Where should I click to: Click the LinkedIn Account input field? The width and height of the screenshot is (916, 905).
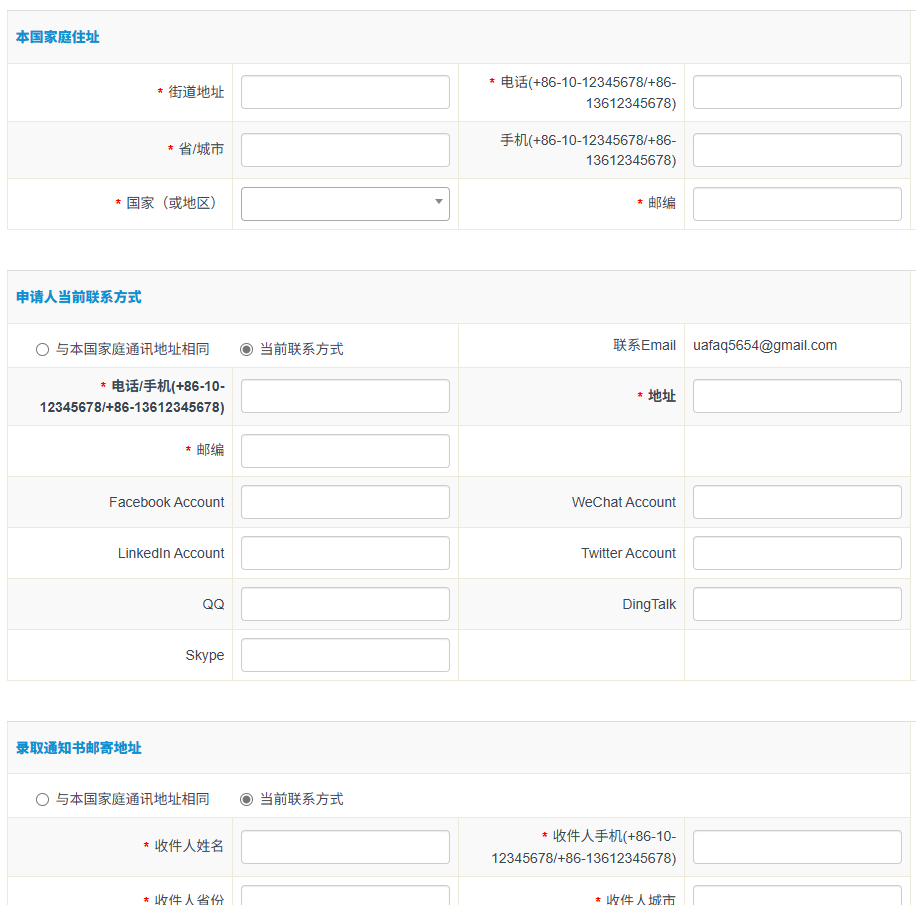point(345,553)
